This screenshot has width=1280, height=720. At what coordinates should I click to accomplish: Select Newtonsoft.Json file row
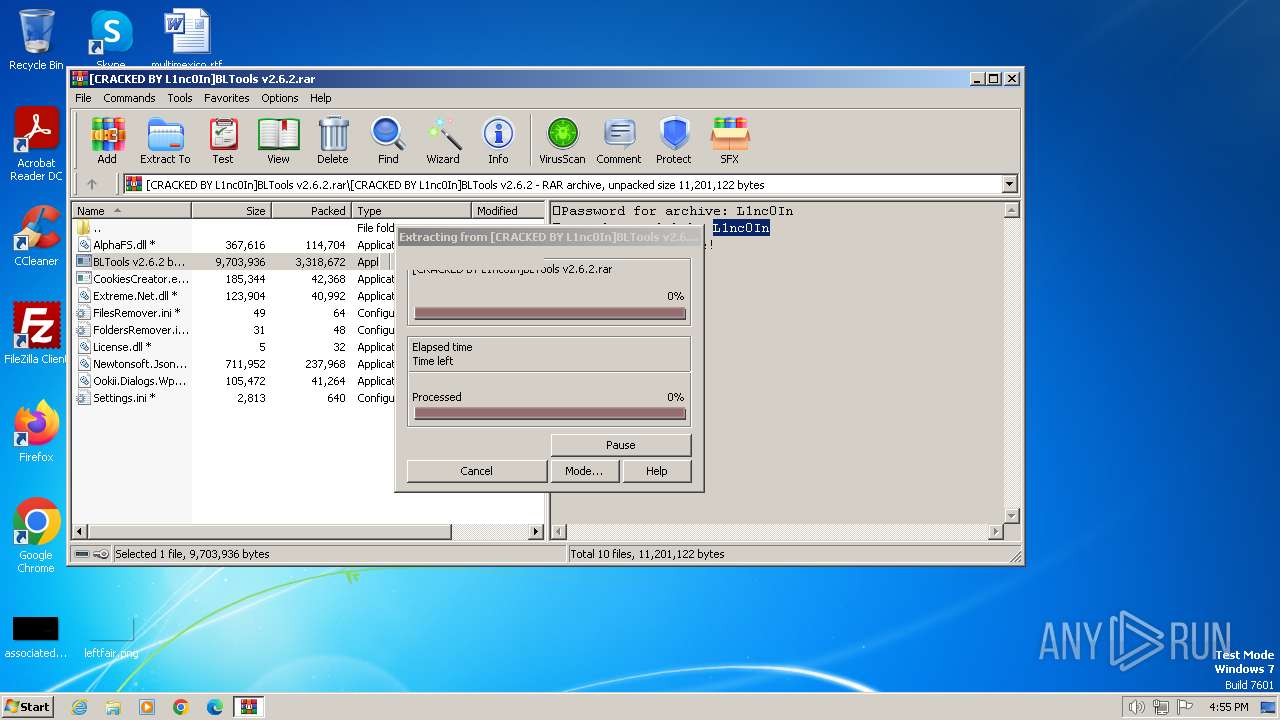pos(235,364)
